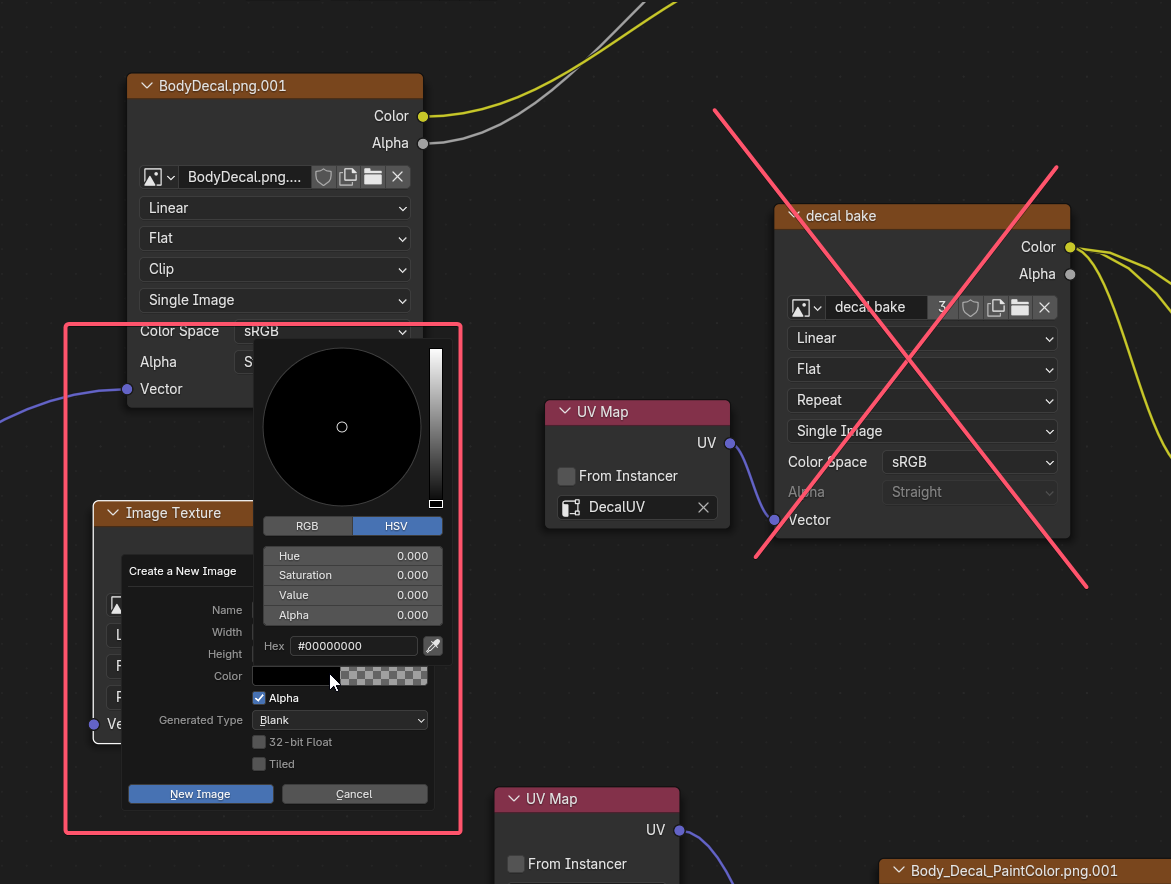Screen dimensions: 1171x884
Task: Click the eyedropper next to Hex field
Action: [x=433, y=646]
